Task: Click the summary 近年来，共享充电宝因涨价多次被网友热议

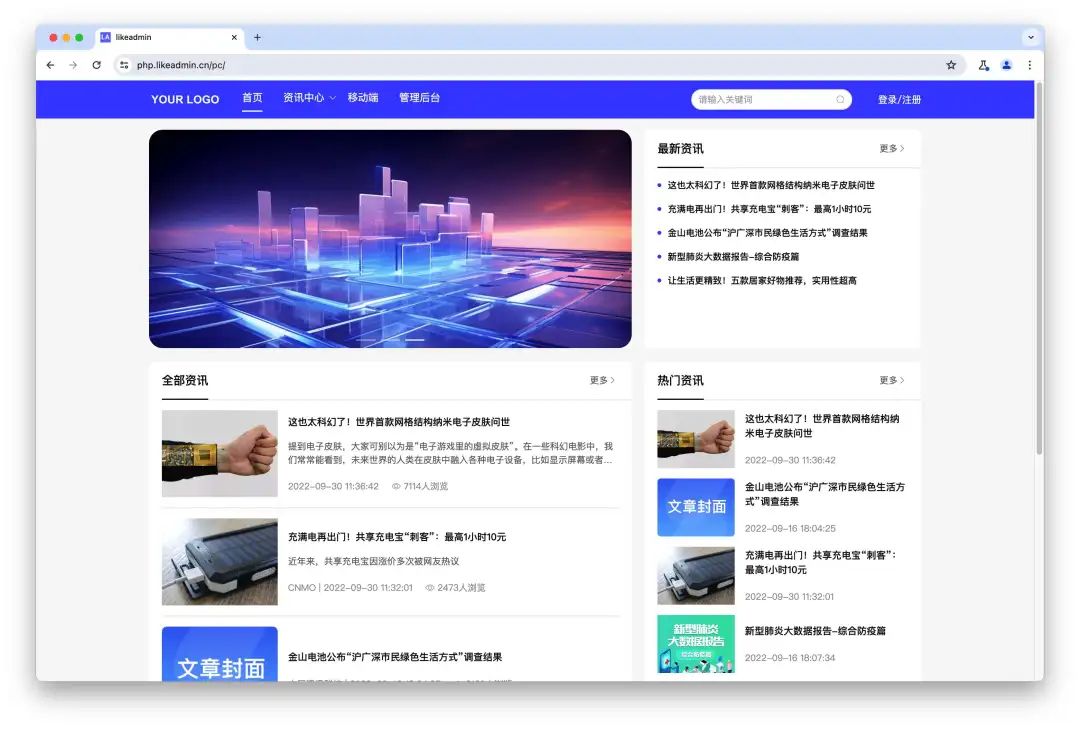Action: coord(373,561)
